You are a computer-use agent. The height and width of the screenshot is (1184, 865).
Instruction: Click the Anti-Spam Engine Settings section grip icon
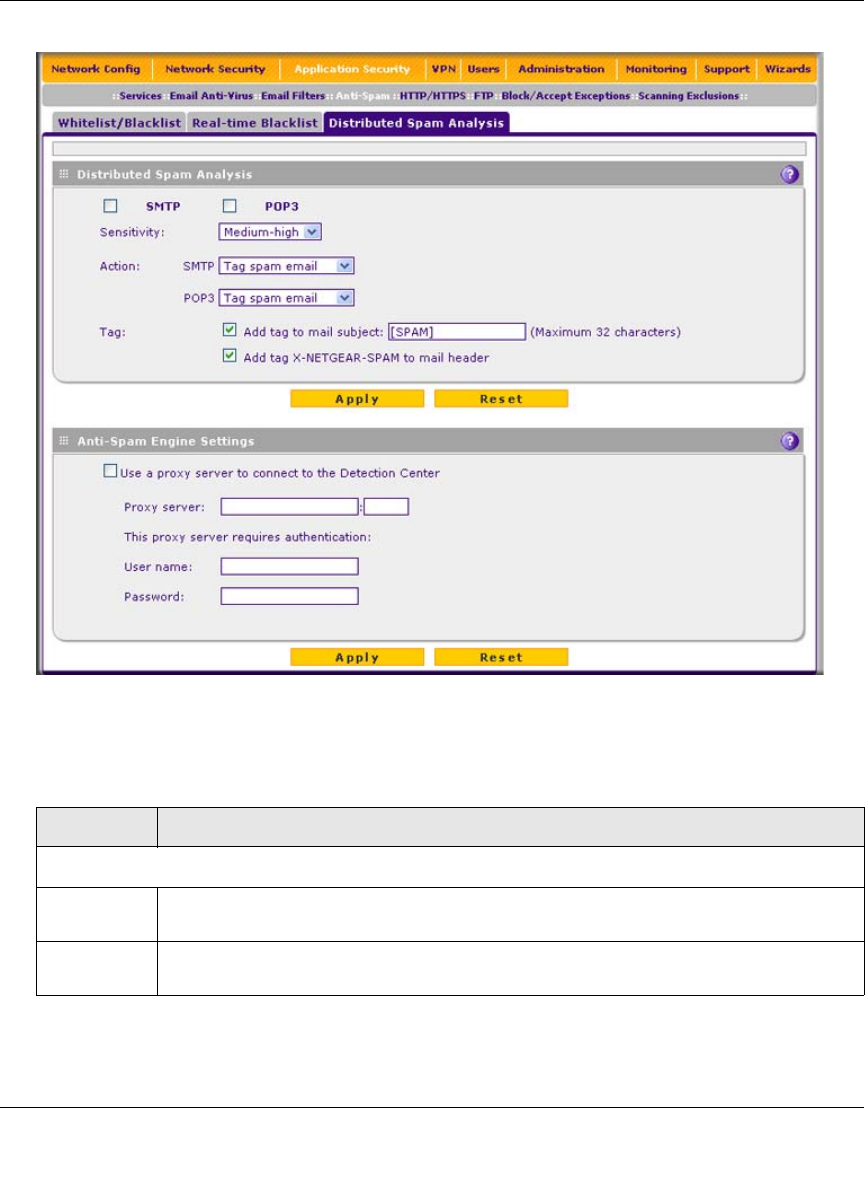tap(63, 440)
